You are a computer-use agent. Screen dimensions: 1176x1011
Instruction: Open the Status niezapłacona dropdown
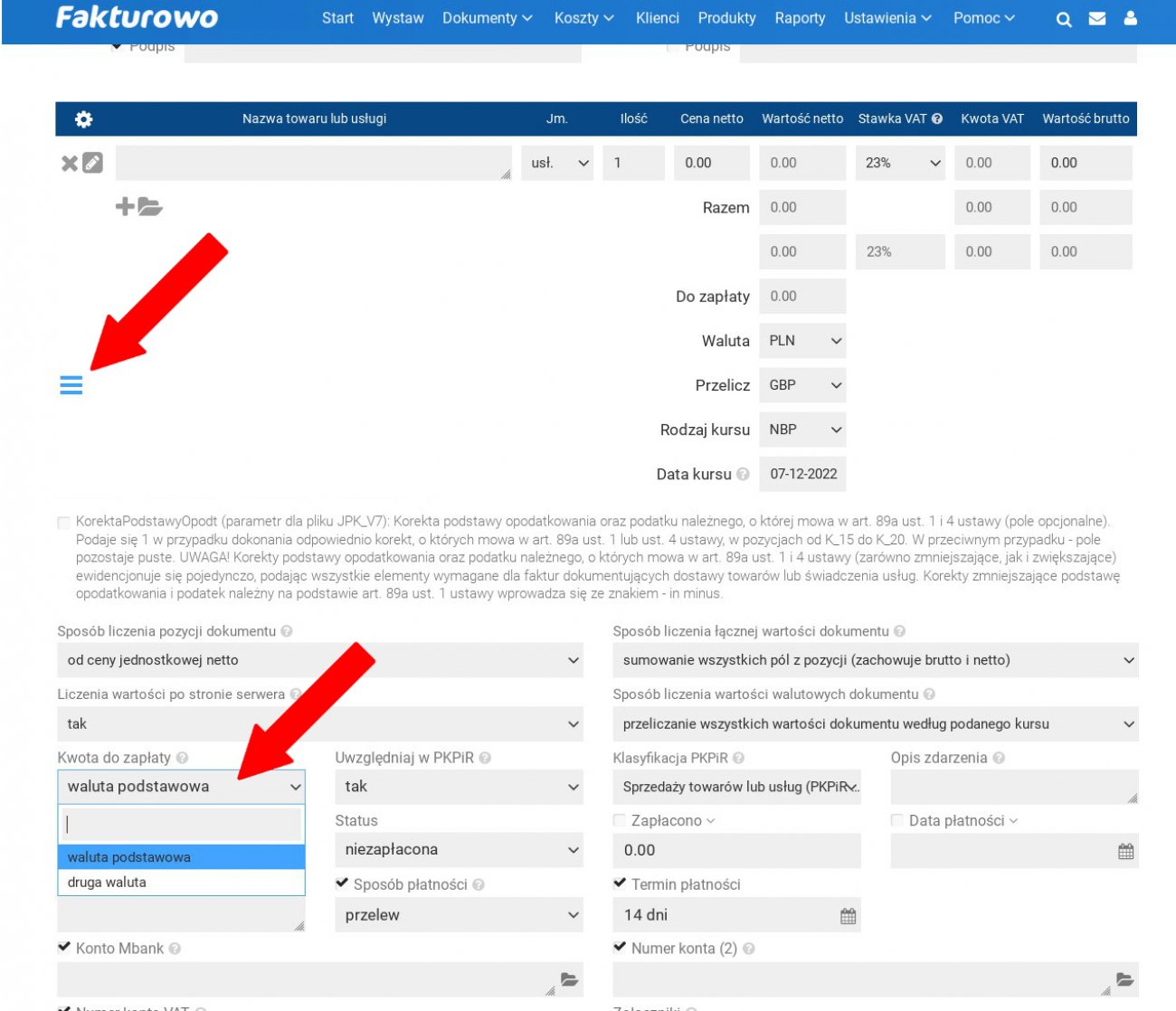point(460,850)
